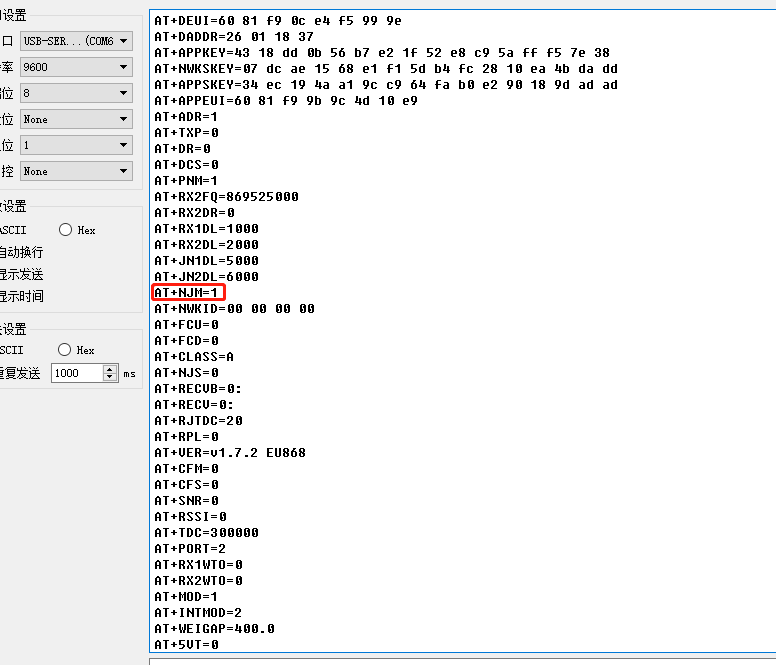Click the AT+CLASS=A line
The image size is (776, 665).
(194, 356)
